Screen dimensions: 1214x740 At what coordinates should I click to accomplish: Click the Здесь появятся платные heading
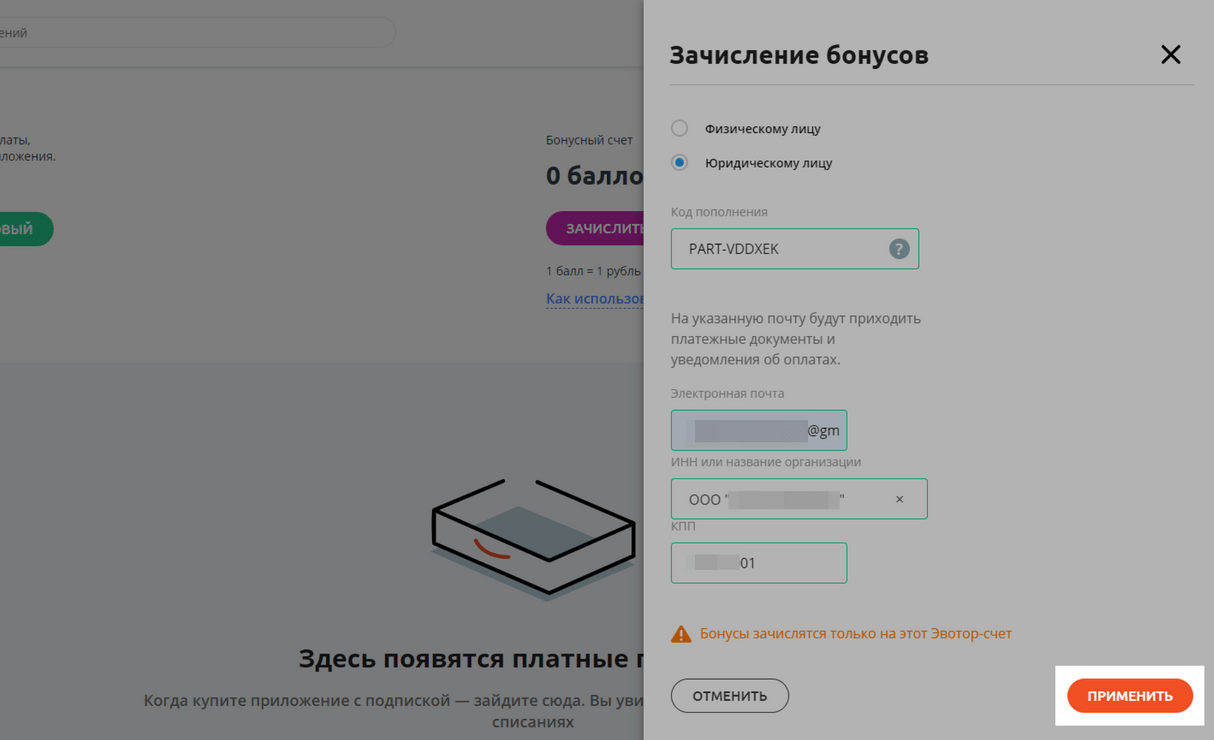click(471, 659)
